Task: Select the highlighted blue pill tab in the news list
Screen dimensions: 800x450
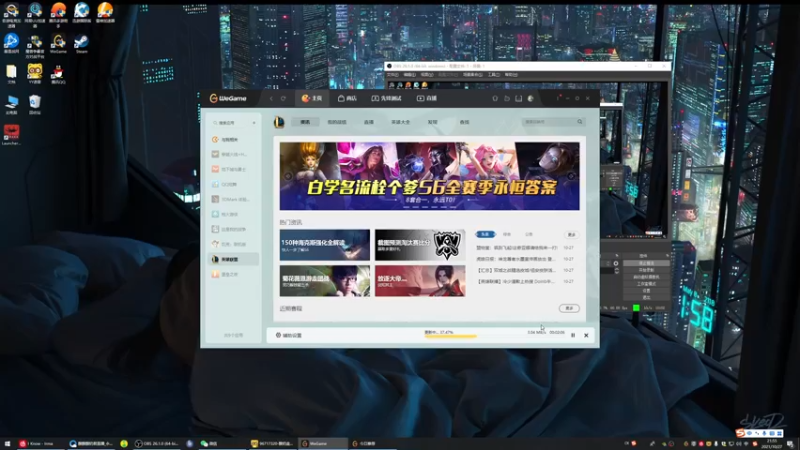Action: 485,234
